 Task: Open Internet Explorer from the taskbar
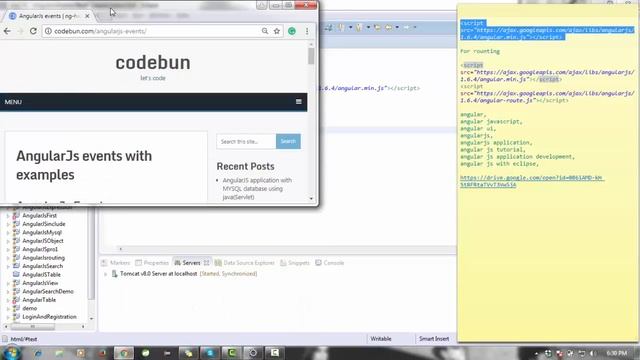pos(38,353)
